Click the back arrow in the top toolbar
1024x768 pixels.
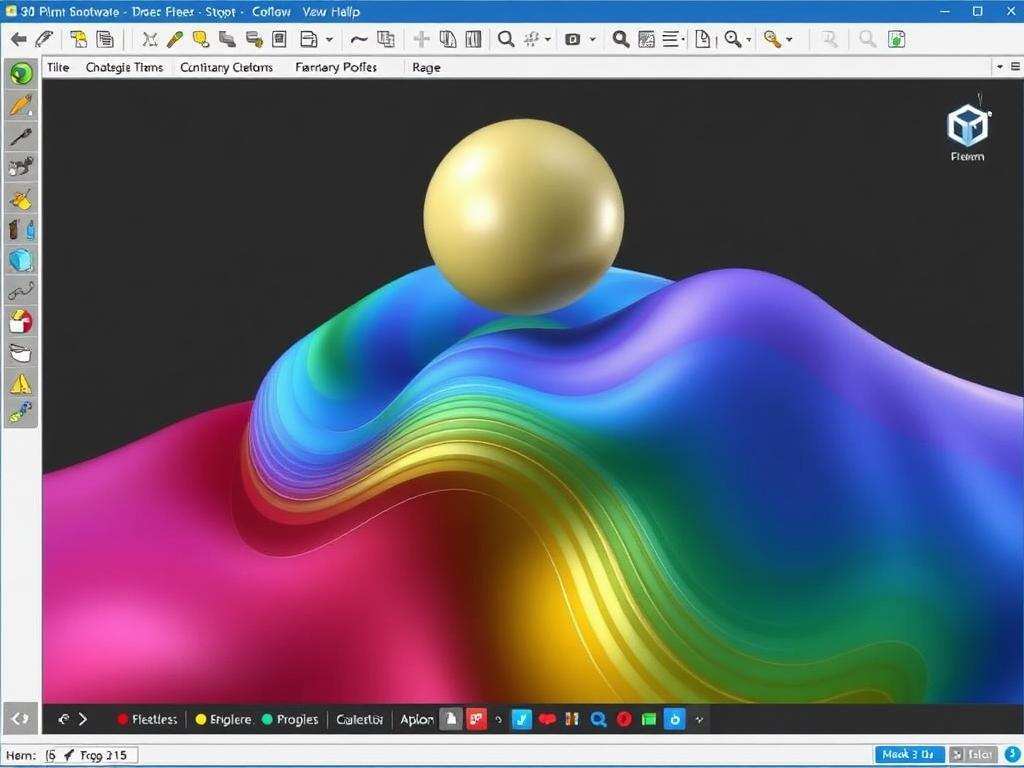click(18, 39)
